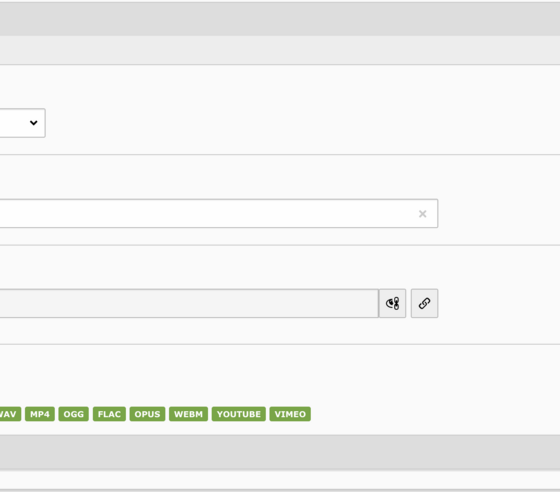Image resolution: width=560 pixels, height=492 pixels.
Task: Click the MP4 file type badge
Action: (x=40, y=414)
